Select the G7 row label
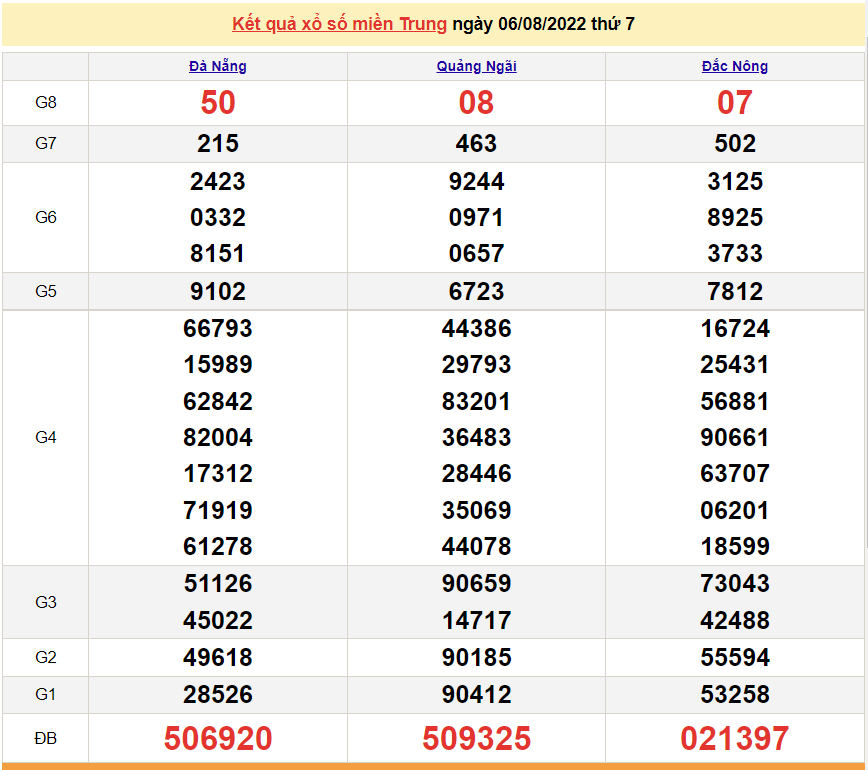The image size is (868, 770). (46, 144)
